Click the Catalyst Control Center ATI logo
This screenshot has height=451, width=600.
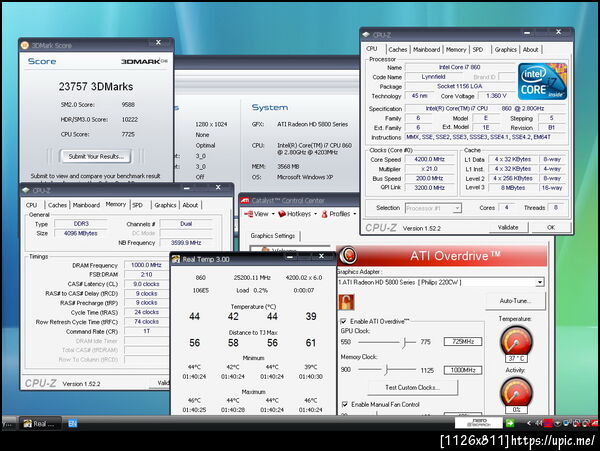point(245,200)
